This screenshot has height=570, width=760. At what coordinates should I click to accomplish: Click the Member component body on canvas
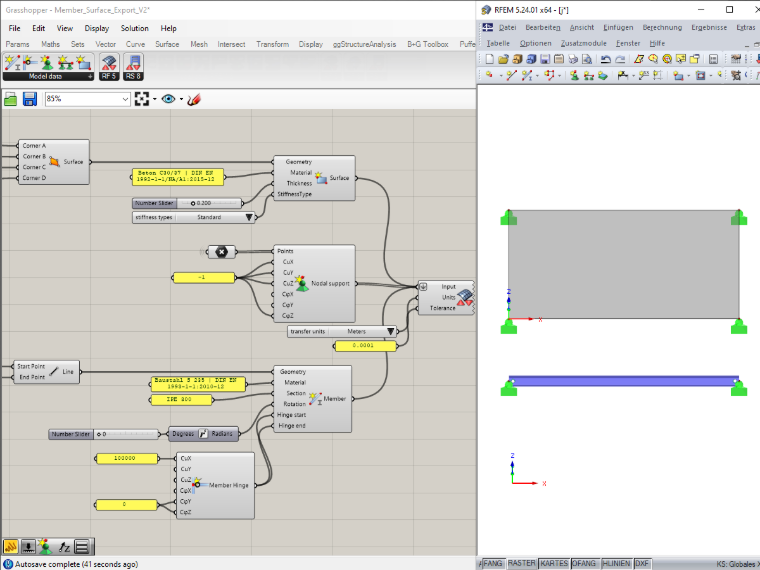(313, 399)
